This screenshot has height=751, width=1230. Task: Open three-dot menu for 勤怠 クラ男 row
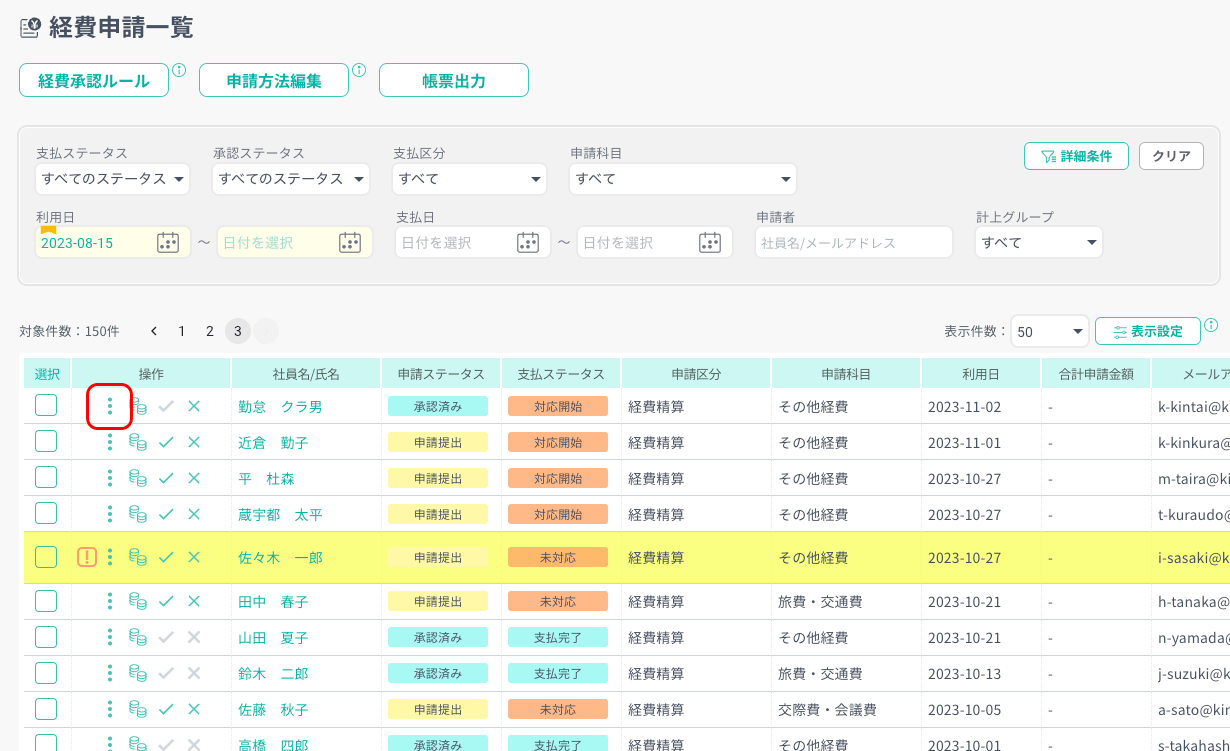(110, 407)
